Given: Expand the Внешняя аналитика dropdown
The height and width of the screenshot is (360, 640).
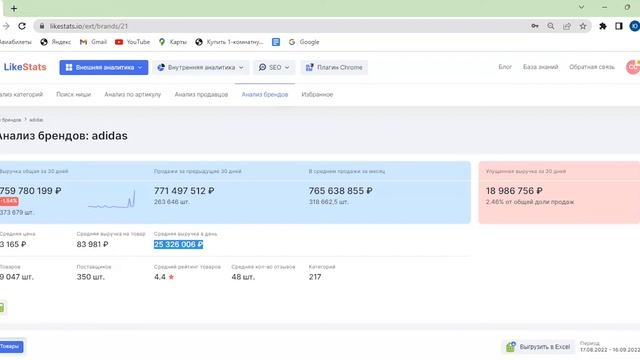Looking at the screenshot, I should pos(104,67).
